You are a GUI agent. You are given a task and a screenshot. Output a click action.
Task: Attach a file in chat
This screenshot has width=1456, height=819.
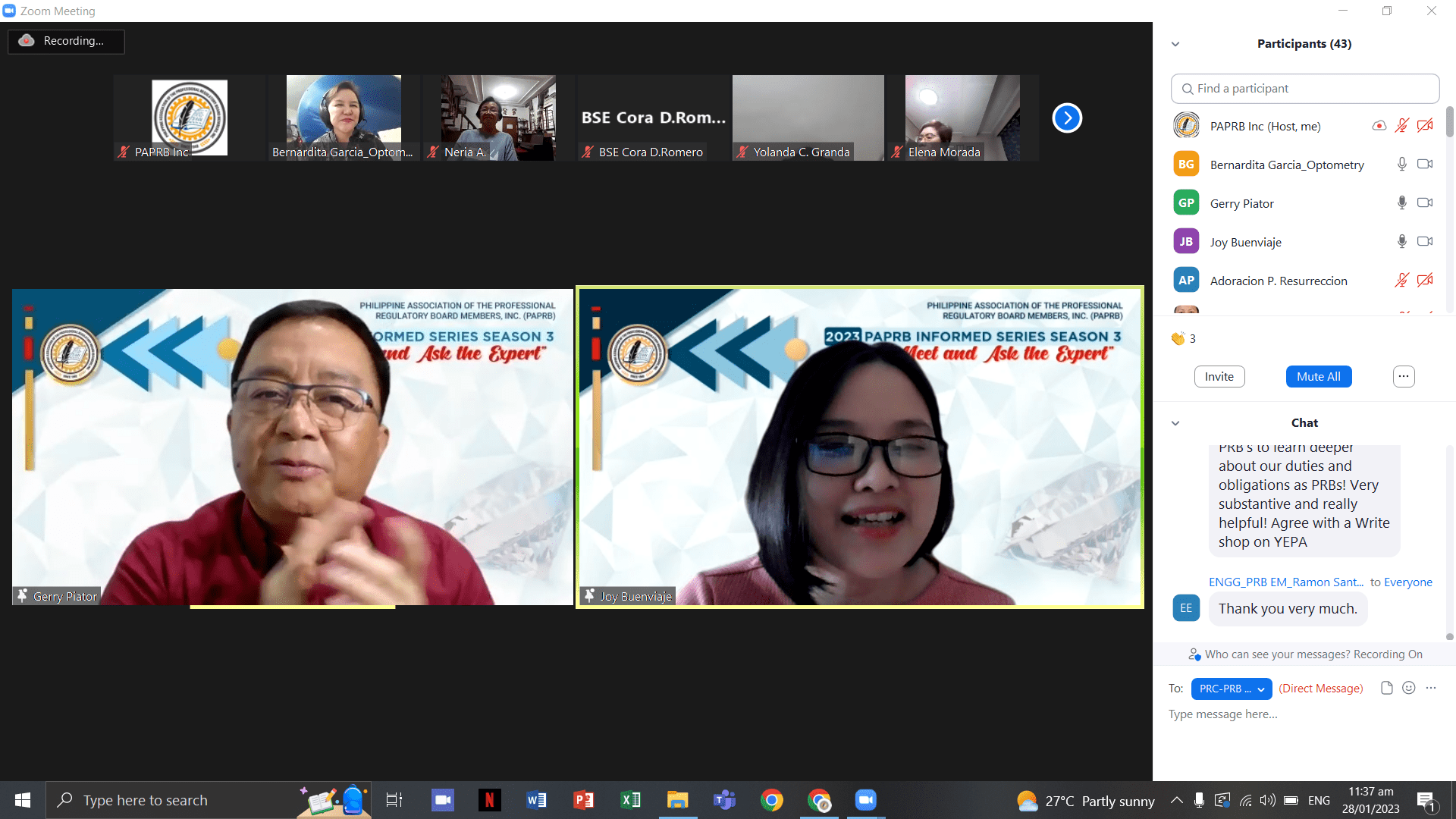point(1386,688)
